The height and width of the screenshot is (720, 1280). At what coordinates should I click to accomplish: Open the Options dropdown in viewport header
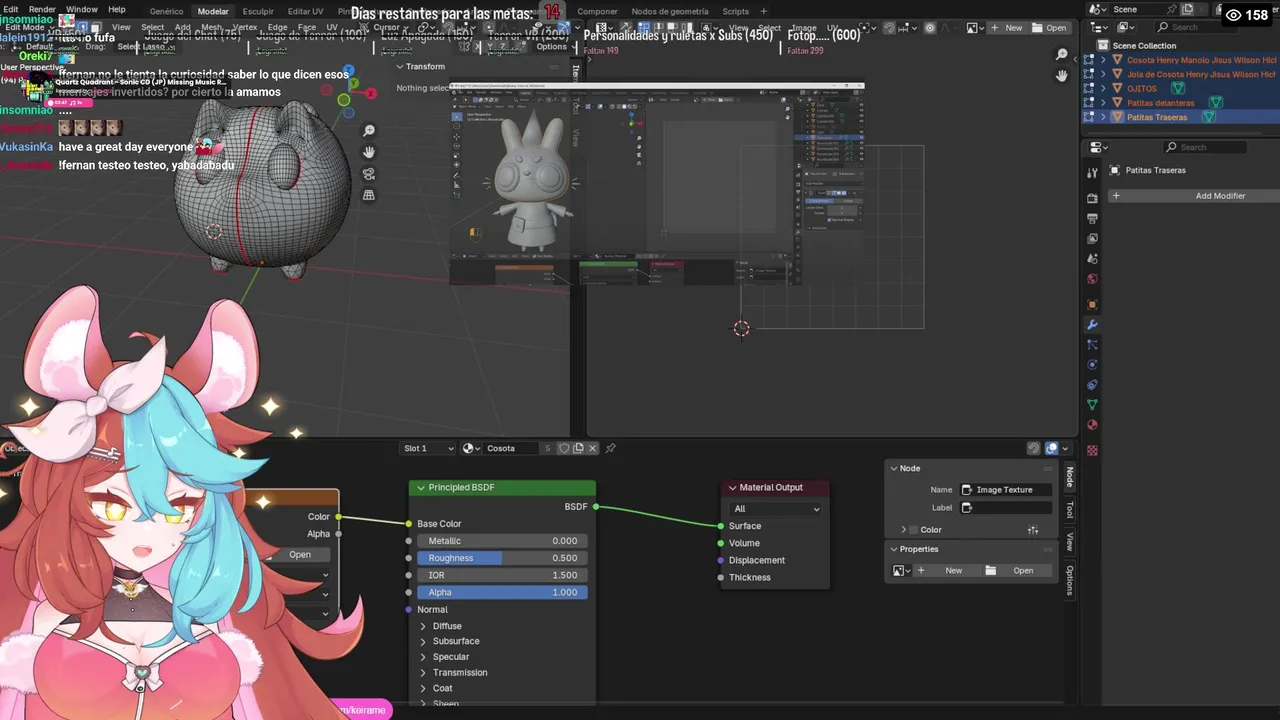coord(551,46)
